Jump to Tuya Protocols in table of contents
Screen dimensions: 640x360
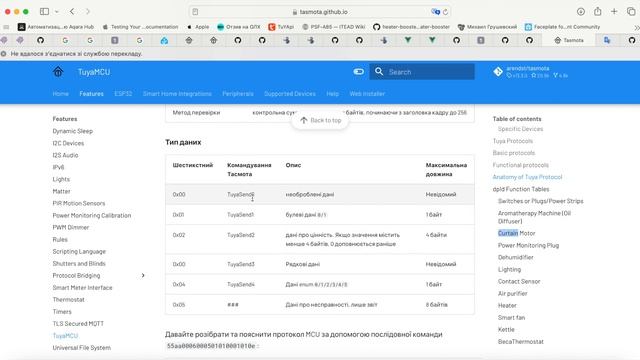tap(513, 141)
